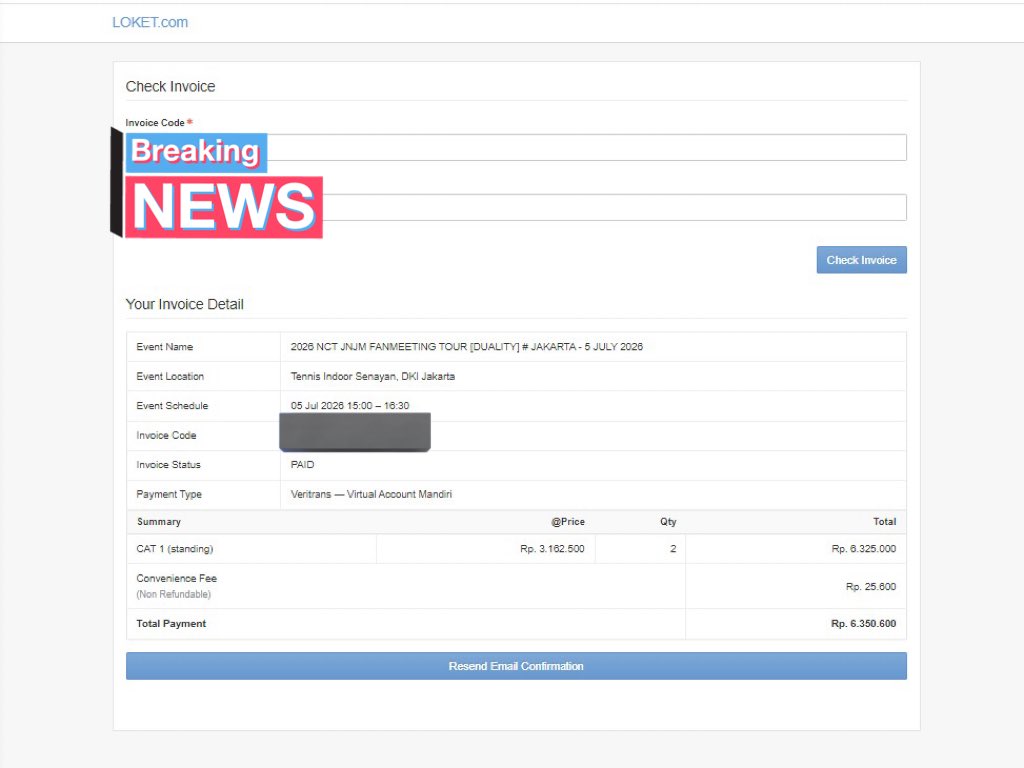Select the Payment Type row label
Screen dimensions: 1024x768
coord(169,494)
